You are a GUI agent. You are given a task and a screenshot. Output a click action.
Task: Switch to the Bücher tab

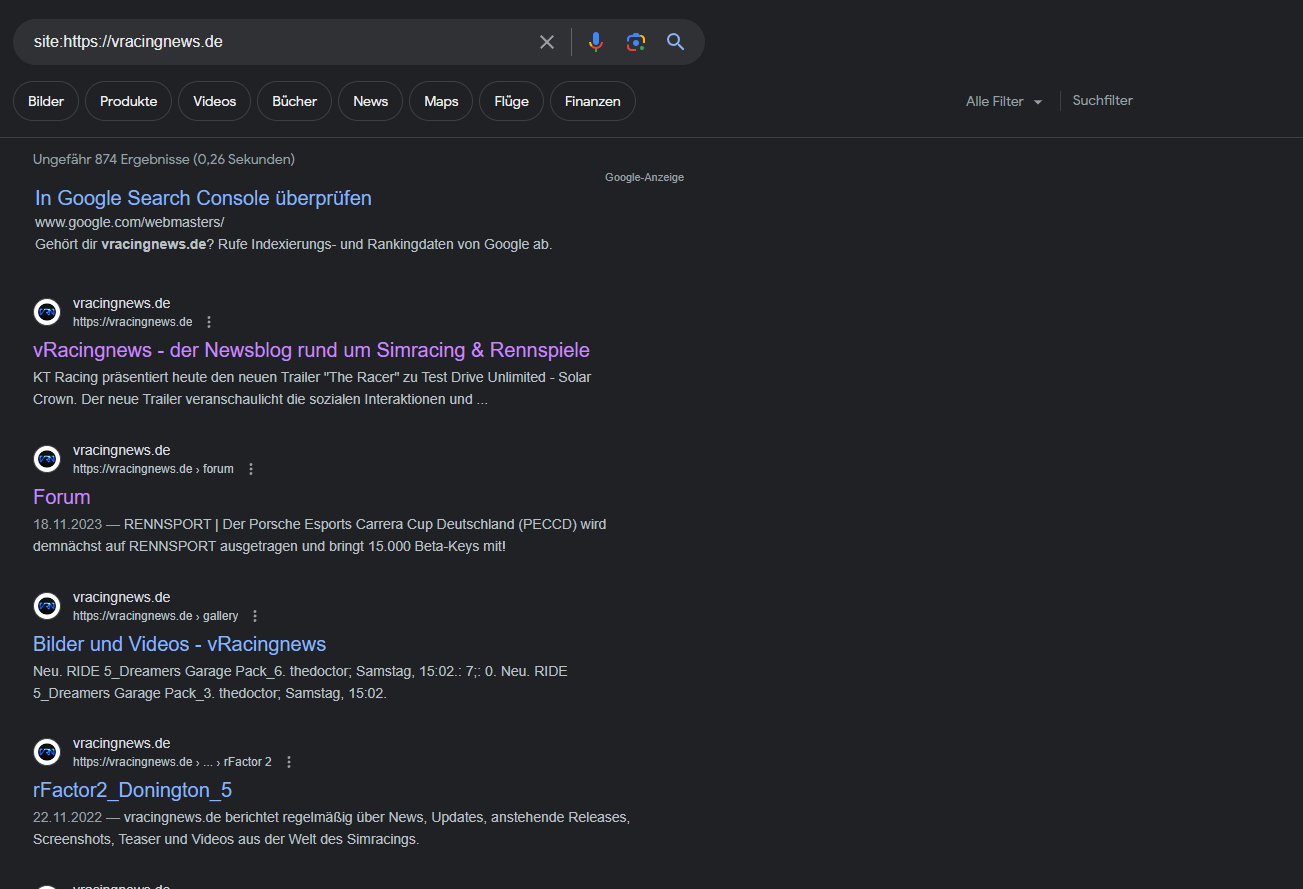295,101
